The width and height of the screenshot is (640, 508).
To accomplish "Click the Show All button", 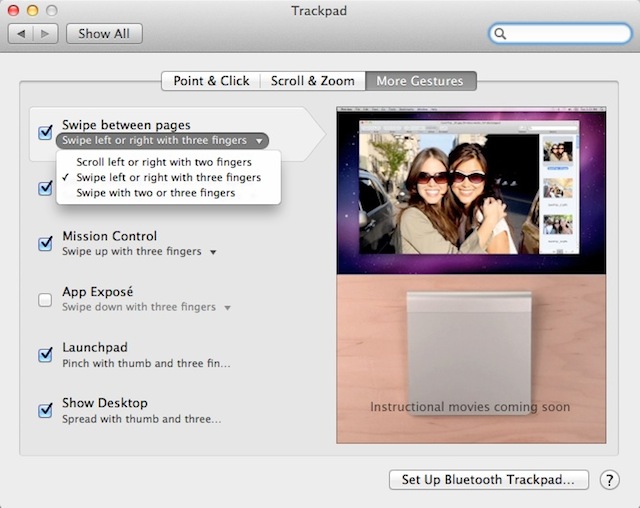I will click(104, 34).
